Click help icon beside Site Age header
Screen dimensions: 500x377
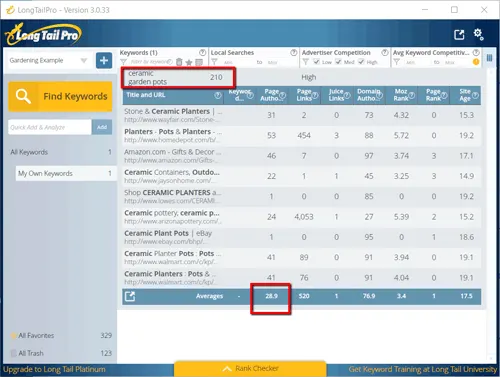(x=475, y=96)
